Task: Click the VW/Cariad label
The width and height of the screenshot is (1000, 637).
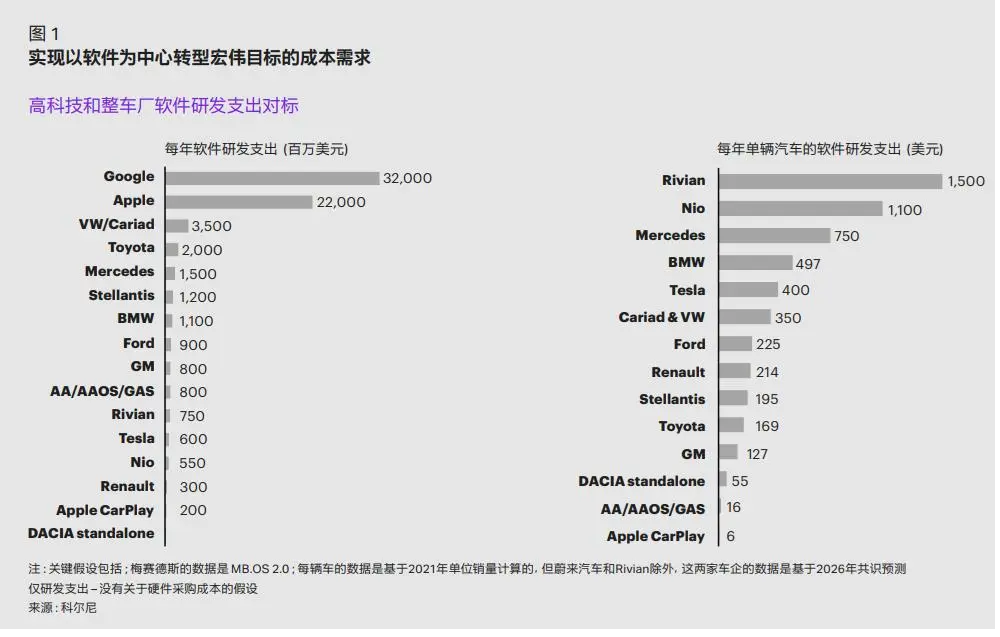Action: [117, 224]
